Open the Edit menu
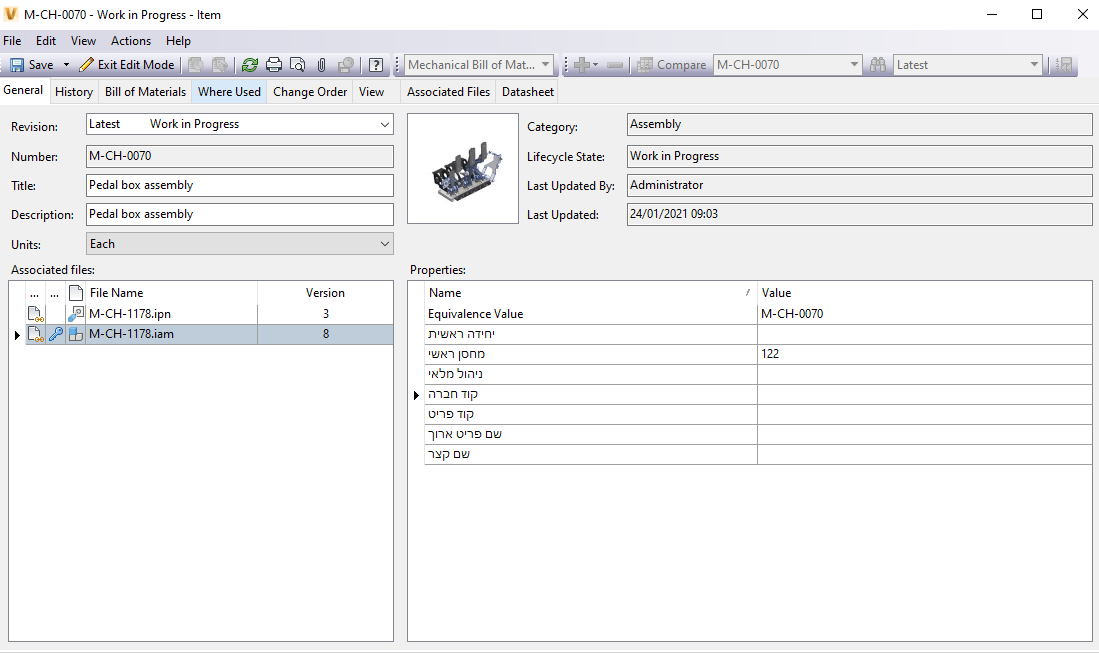This screenshot has height=653, width=1099. tap(46, 41)
